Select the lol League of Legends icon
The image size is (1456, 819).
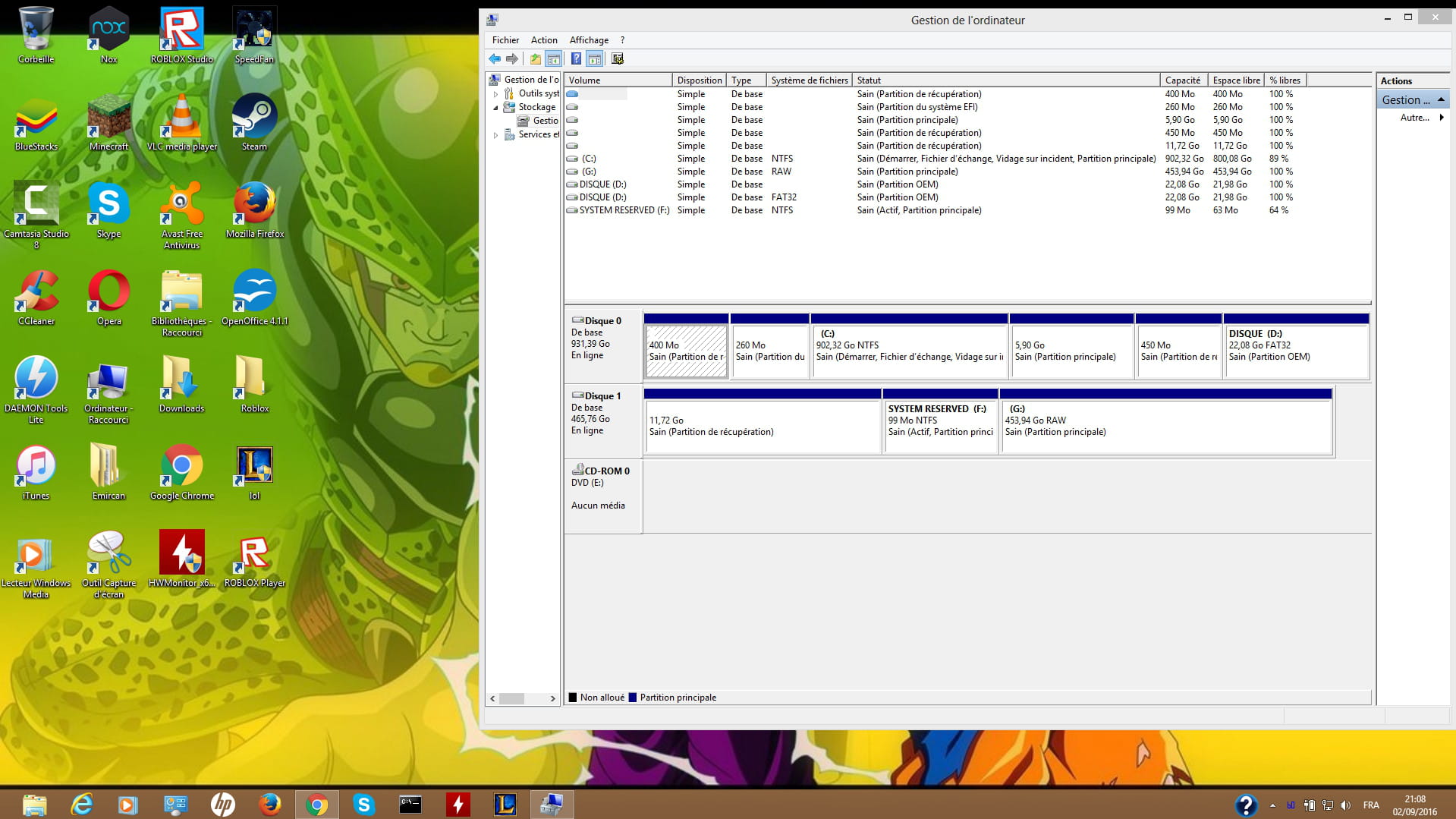click(254, 472)
